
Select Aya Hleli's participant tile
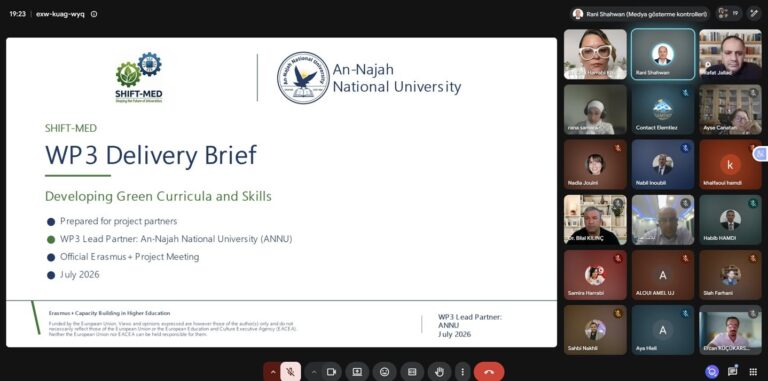(x=663, y=330)
